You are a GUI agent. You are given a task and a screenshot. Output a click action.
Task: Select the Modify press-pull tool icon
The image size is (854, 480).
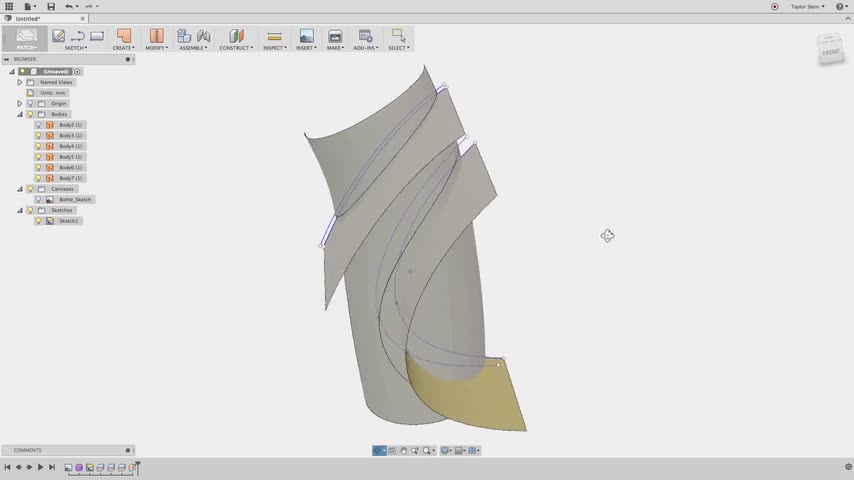pos(156,36)
